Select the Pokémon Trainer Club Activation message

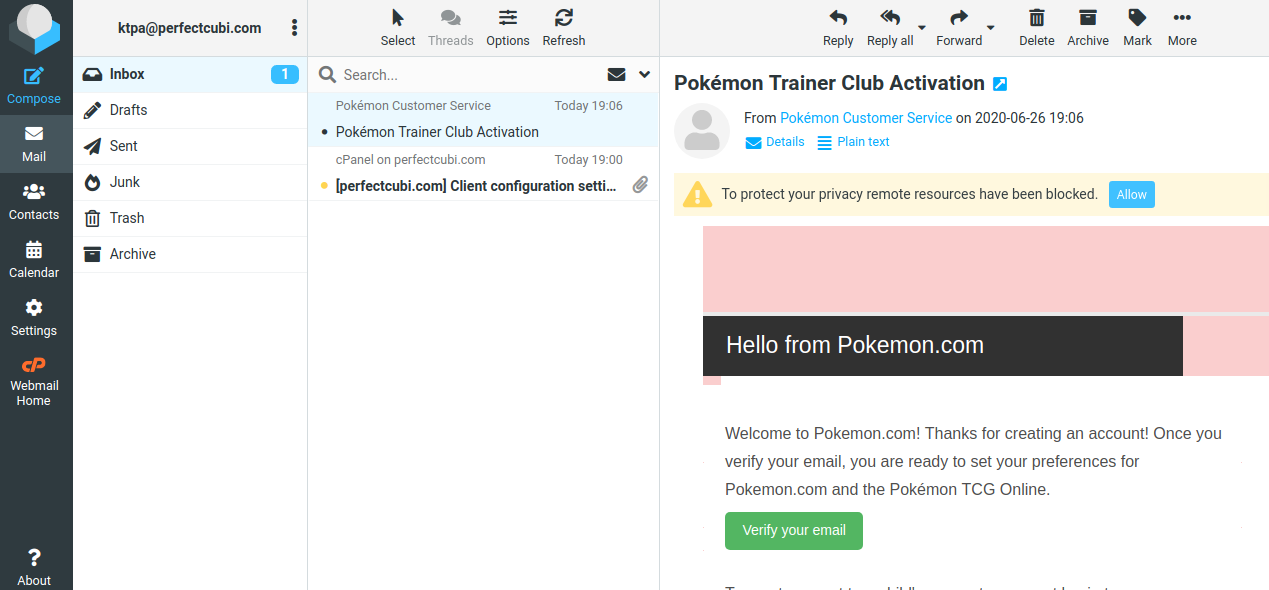(x=483, y=120)
